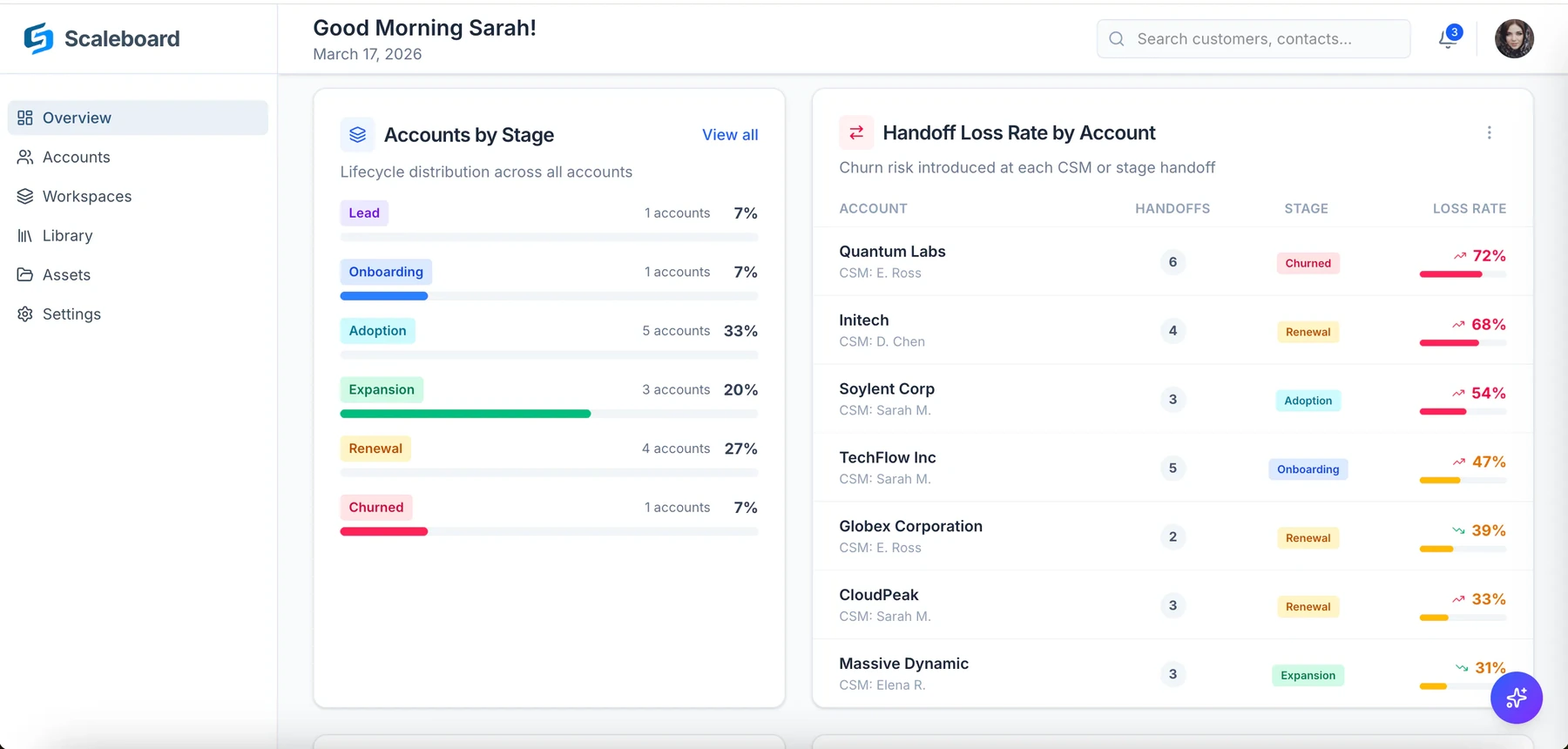Image resolution: width=1568 pixels, height=749 pixels.
Task: Click the search magnifier icon
Action: coord(1116,39)
